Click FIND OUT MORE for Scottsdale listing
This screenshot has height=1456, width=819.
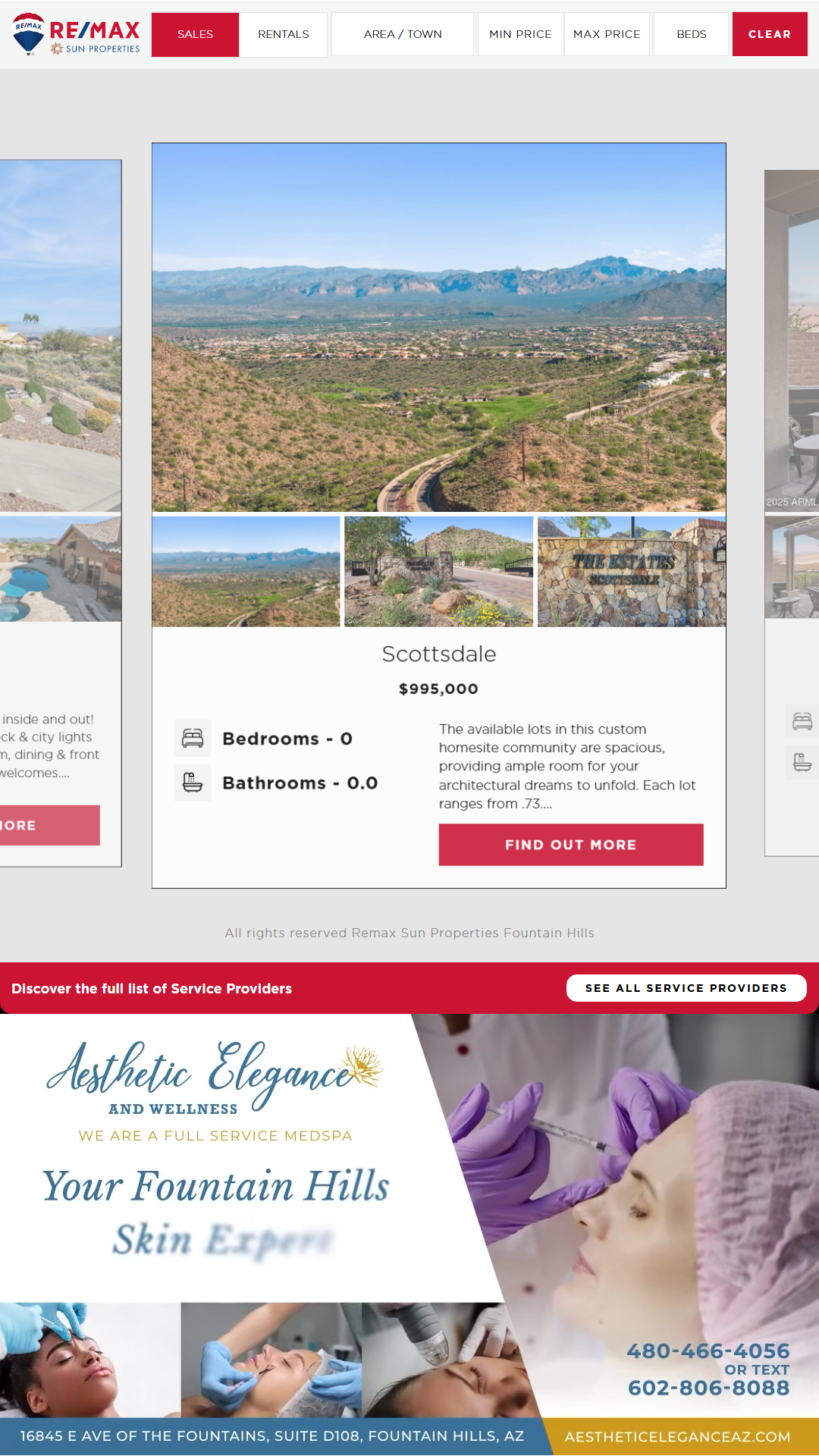[571, 845]
